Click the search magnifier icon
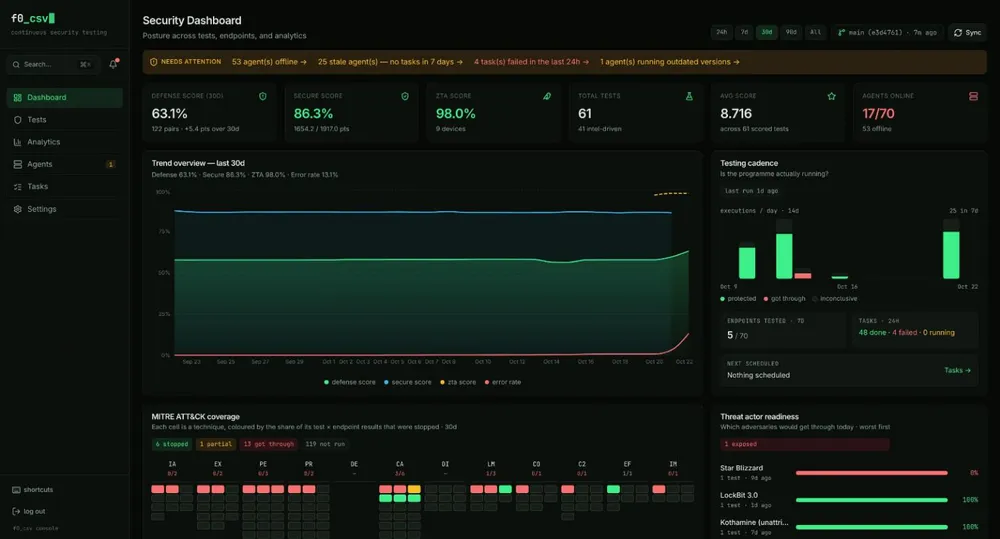This screenshot has width=1000, height=539. (x=16, y=64)
